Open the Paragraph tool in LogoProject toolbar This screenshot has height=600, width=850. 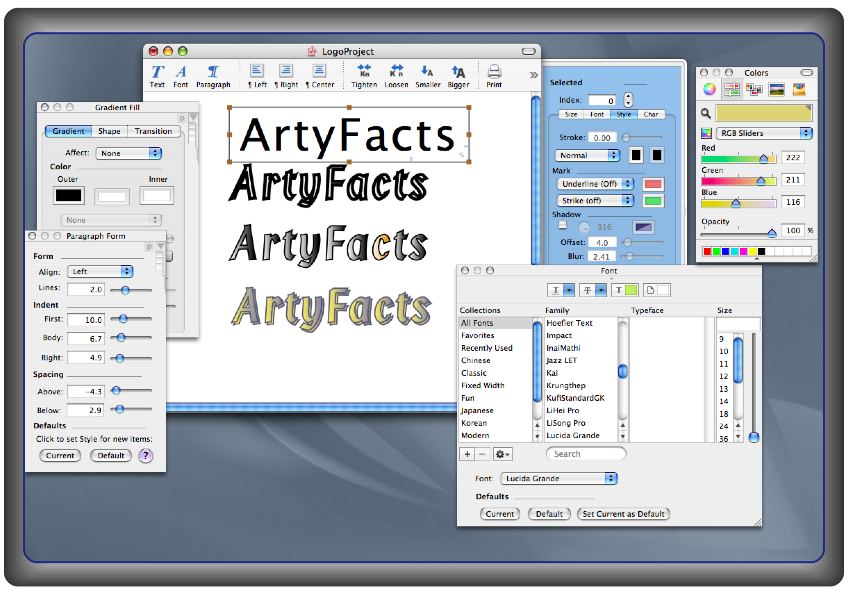[213, 76]
